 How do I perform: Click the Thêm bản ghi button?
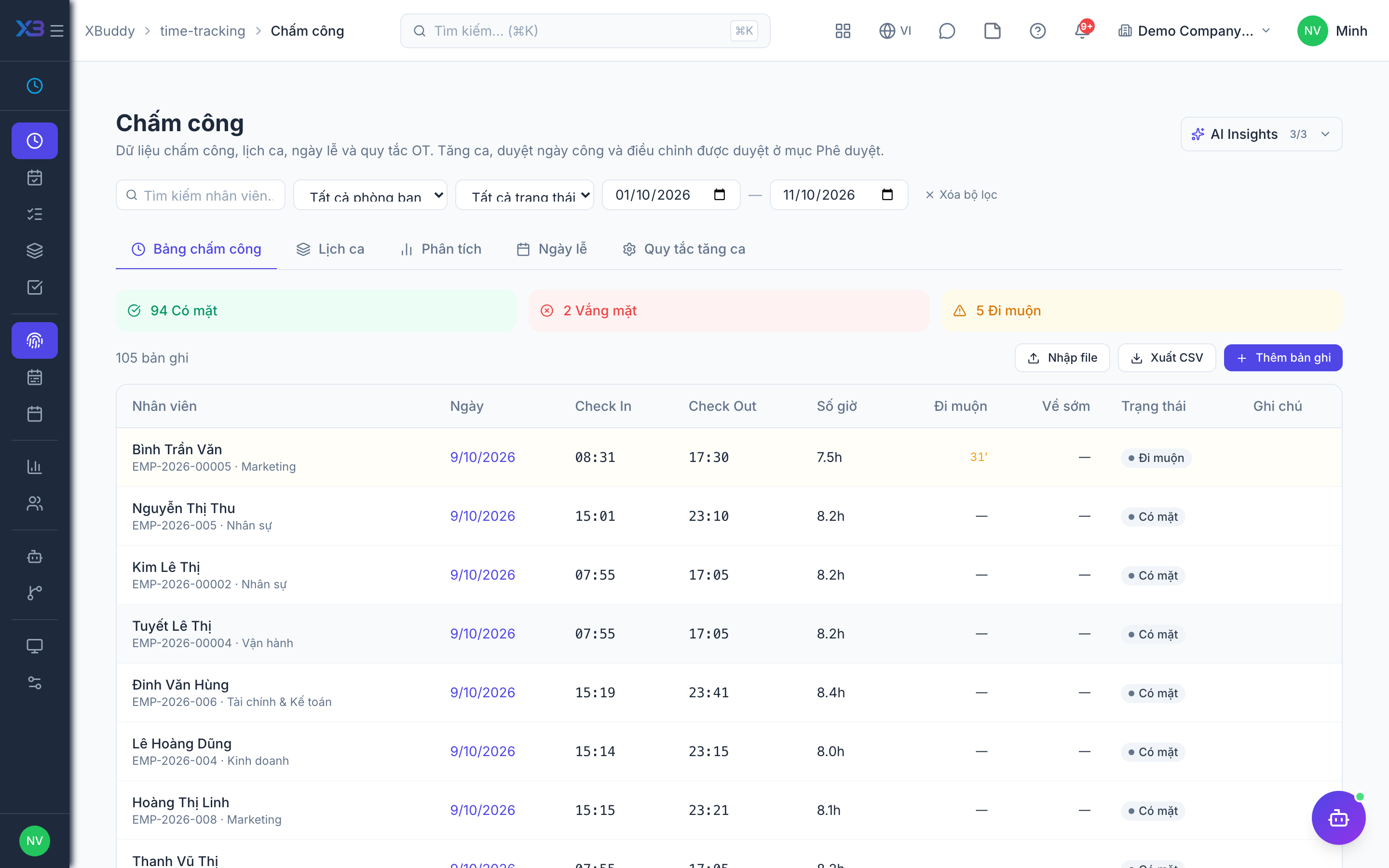coord(1283,358)
